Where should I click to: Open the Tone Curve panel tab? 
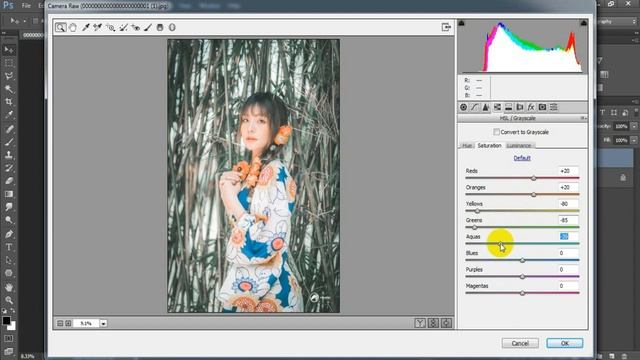(474, 107)
